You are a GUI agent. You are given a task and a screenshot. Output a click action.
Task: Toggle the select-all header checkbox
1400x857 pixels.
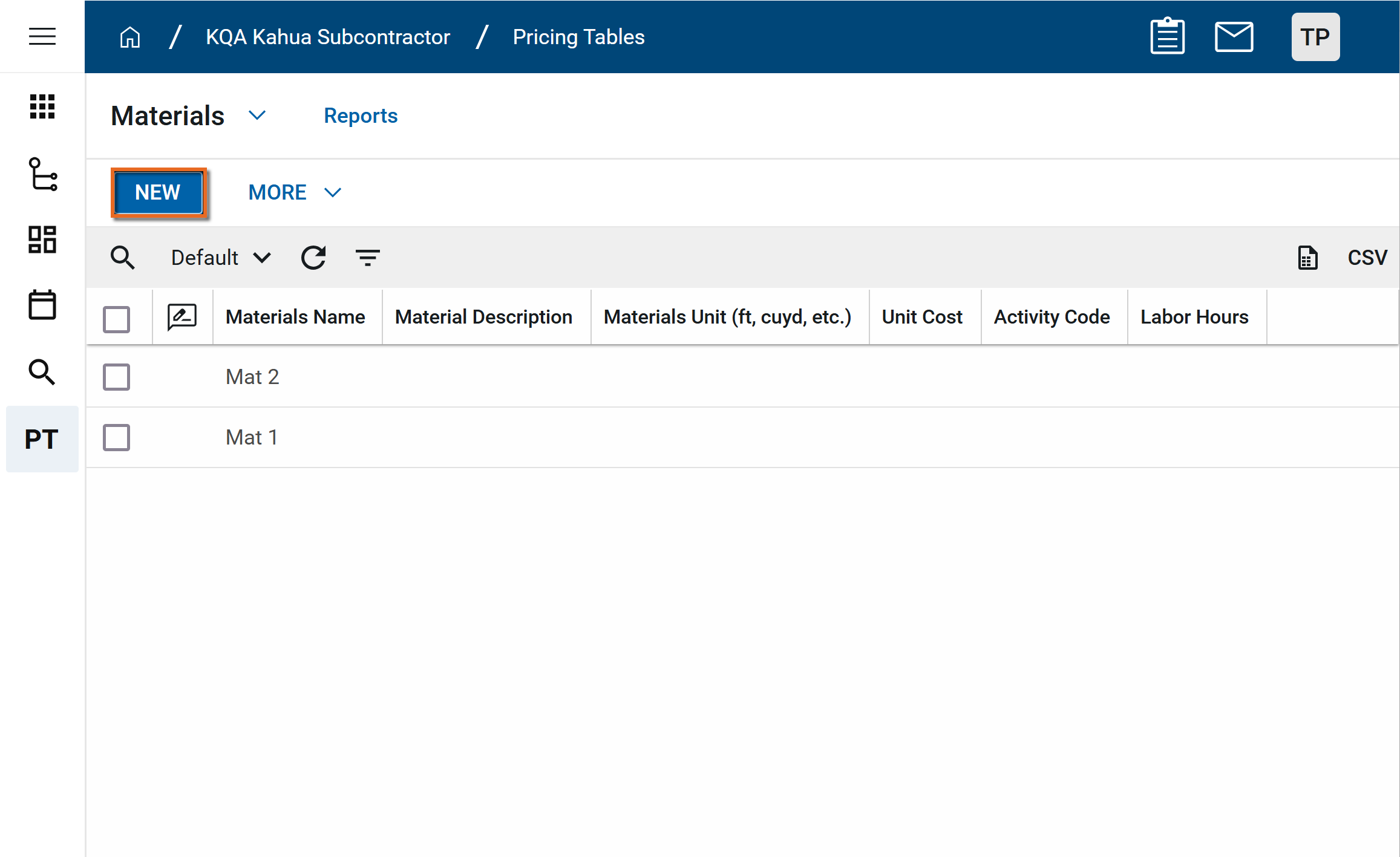coord(116,319)
